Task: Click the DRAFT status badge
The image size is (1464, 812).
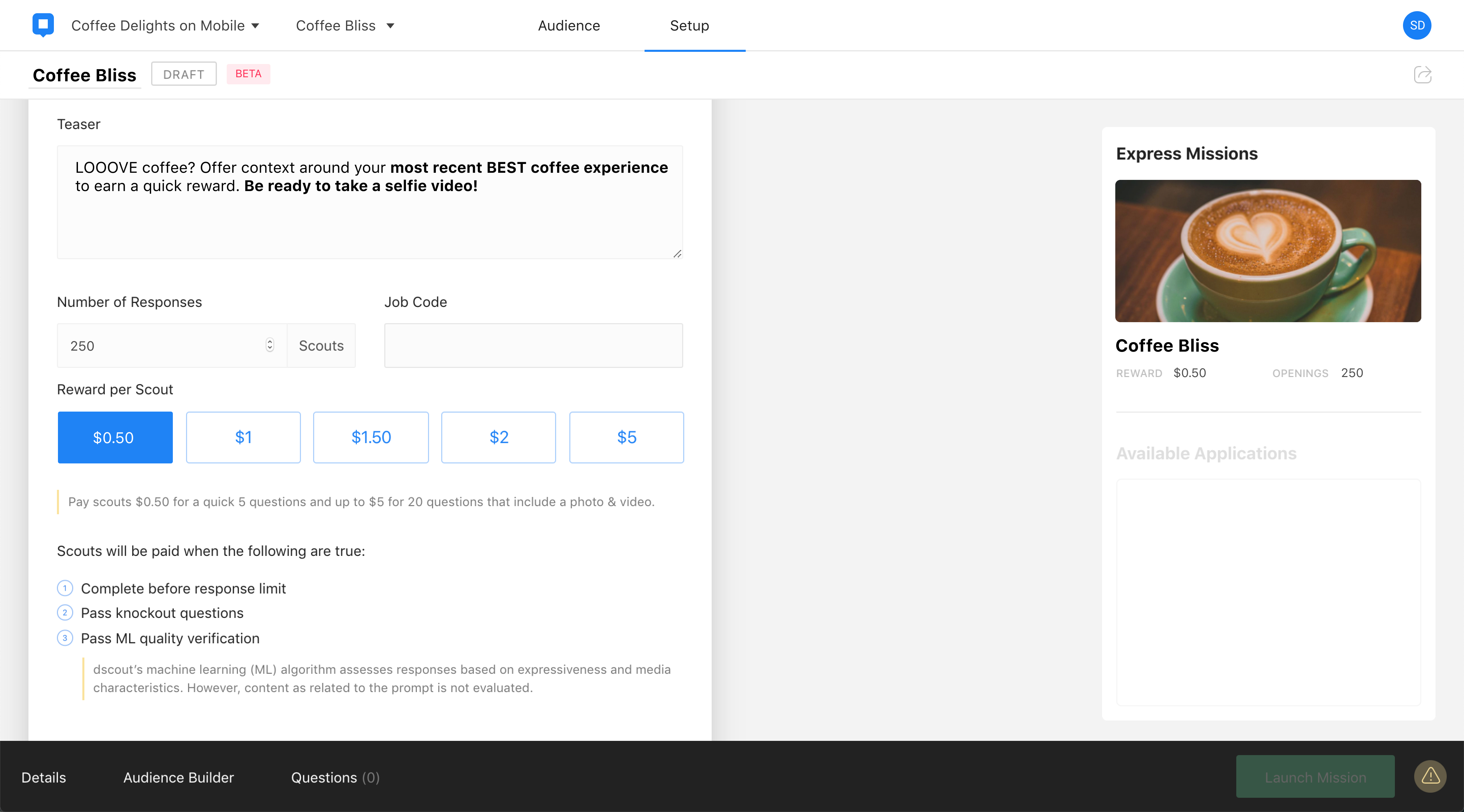Action: click(184, 74)
